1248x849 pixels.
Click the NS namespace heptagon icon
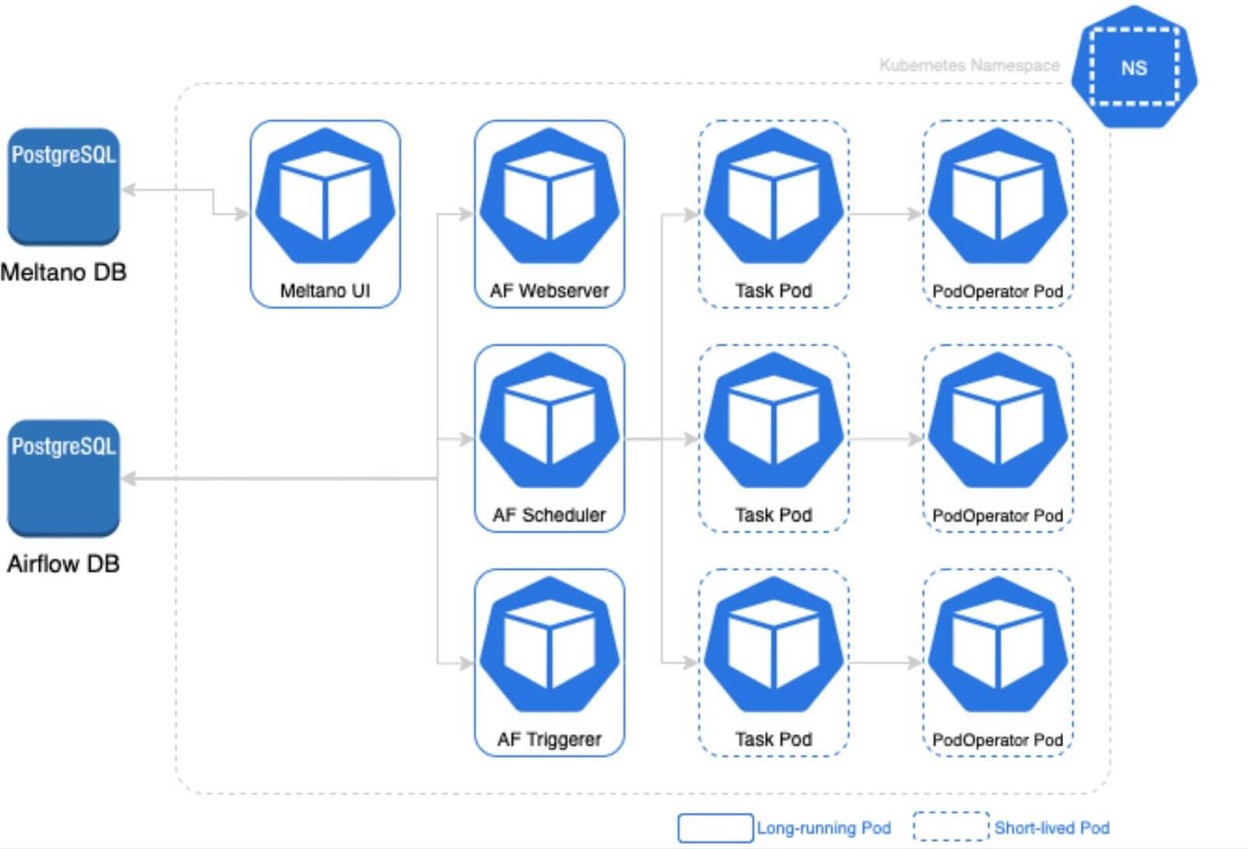pos(1135,68)
